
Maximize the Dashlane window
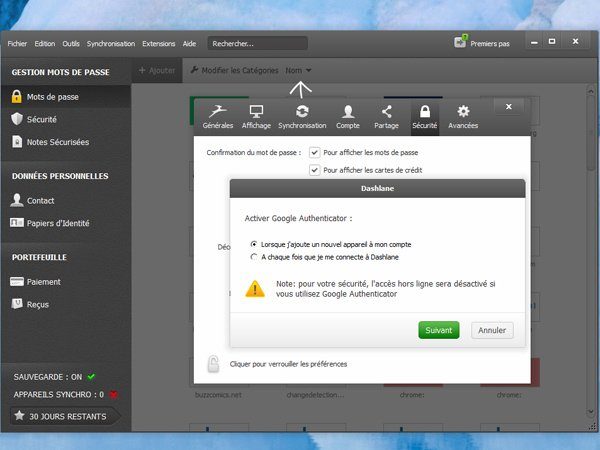tap(552, 41)
